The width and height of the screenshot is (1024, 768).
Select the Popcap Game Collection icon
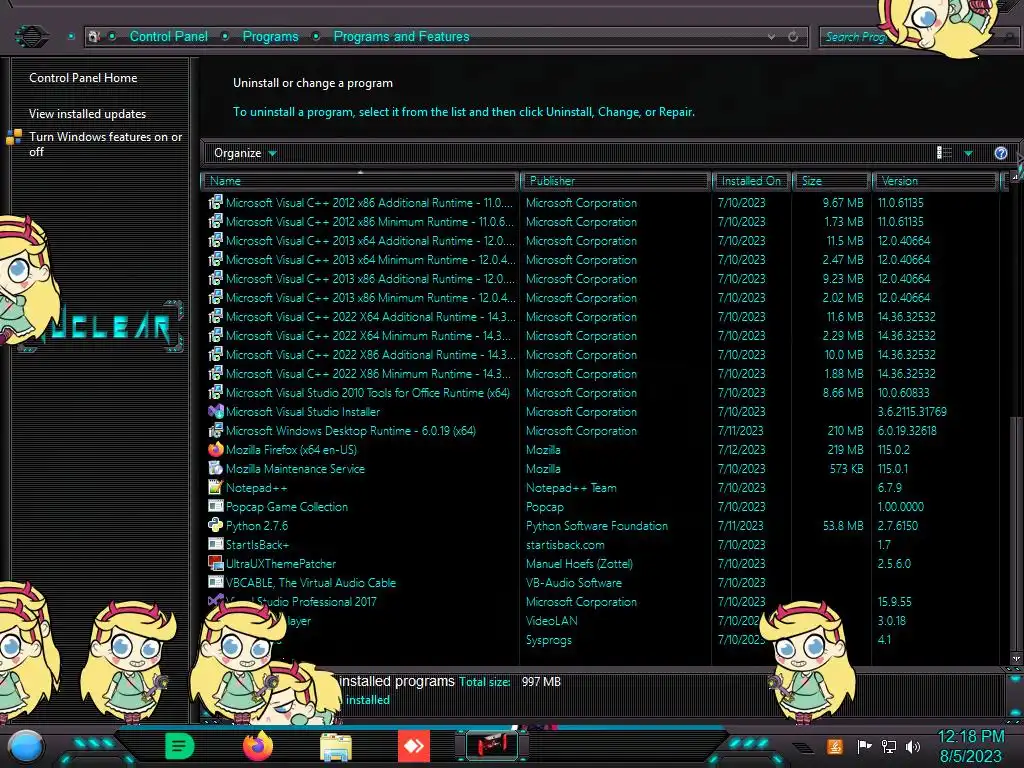pyautogui.click(x=216, y=506)
